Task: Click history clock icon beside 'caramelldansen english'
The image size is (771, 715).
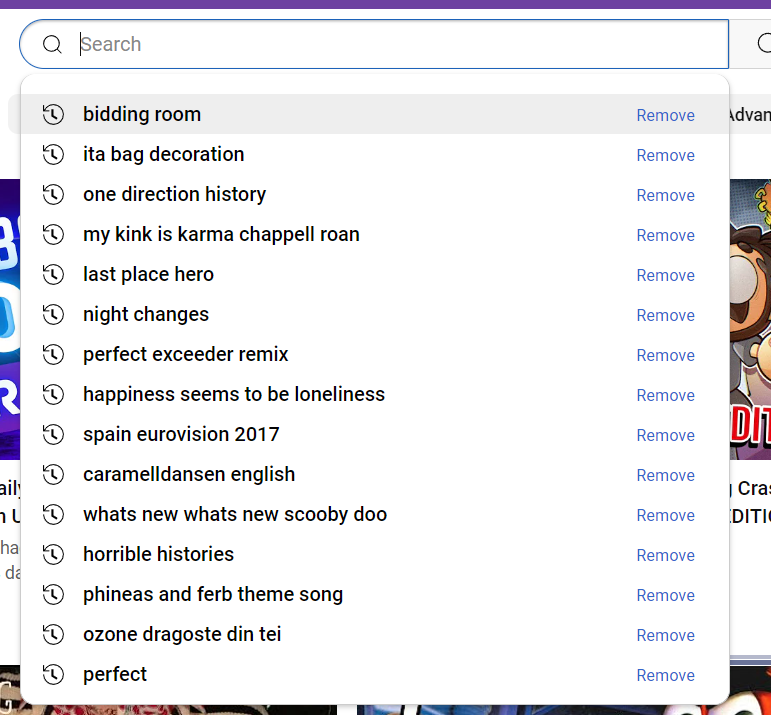Action: tap(53, 474)
